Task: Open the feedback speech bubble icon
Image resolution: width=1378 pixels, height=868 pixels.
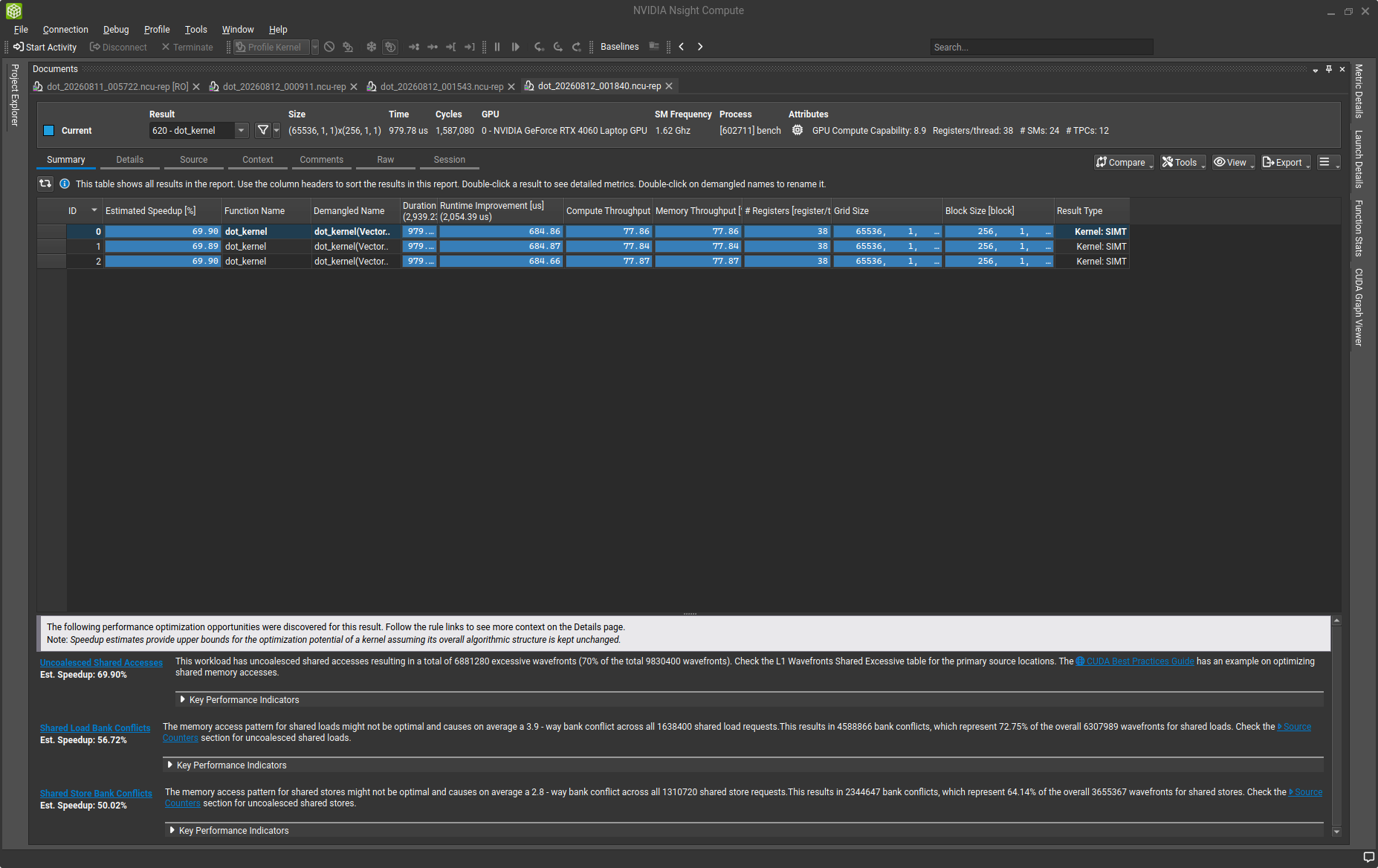Action: click(x=1368, y=857)
